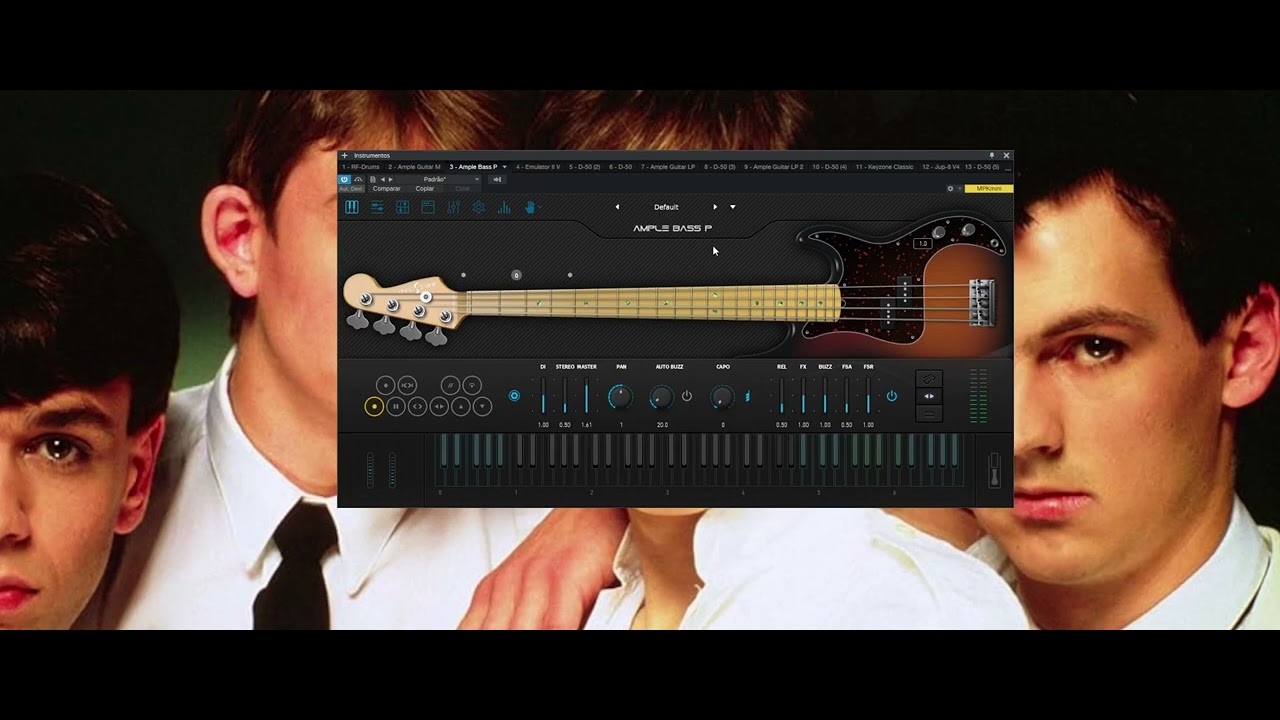1280x720 pixels.
Task: Go to previous DAW preset arrow
Action: click(382, 180)
